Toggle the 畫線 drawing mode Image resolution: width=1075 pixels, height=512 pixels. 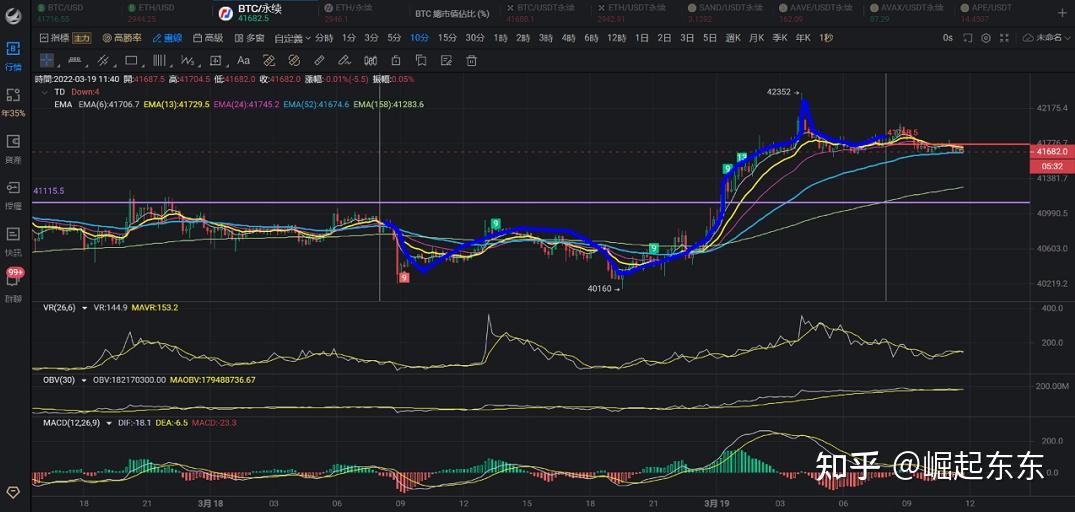point(167,38)
